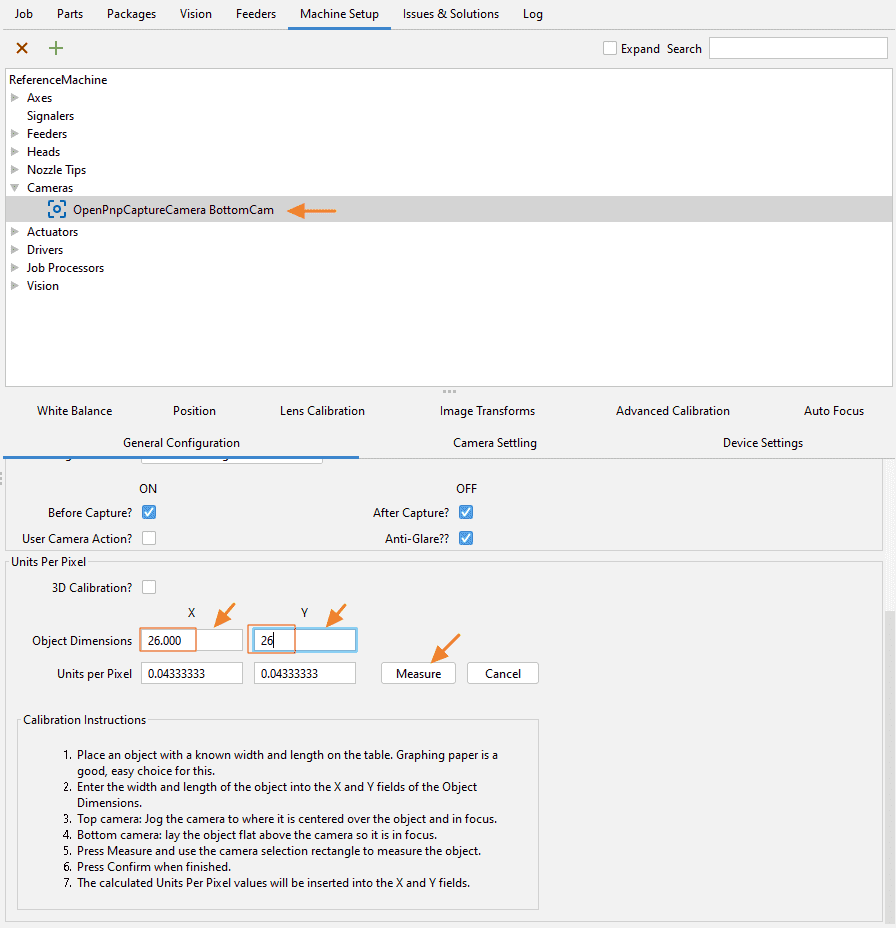Enable the 3D Calibration checkbox

(x=149, y=587)
